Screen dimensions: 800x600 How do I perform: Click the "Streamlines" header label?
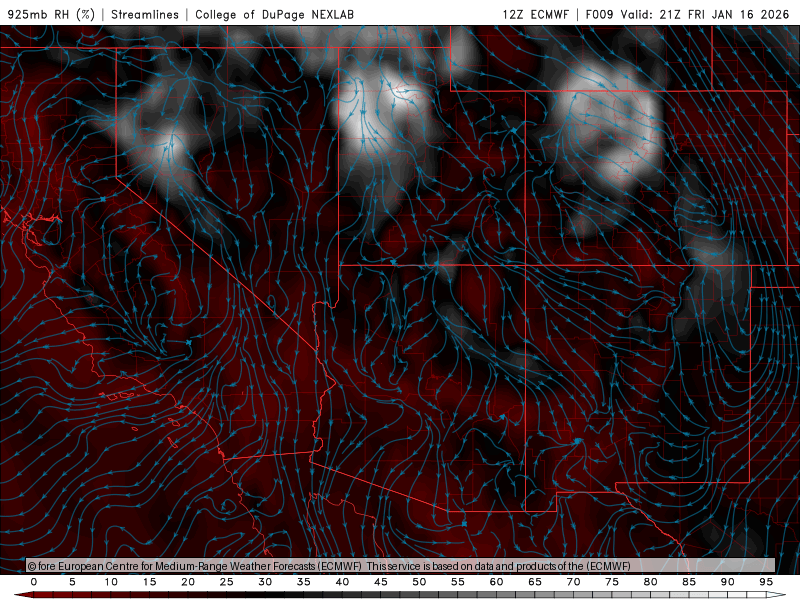(x=145, y=14)
